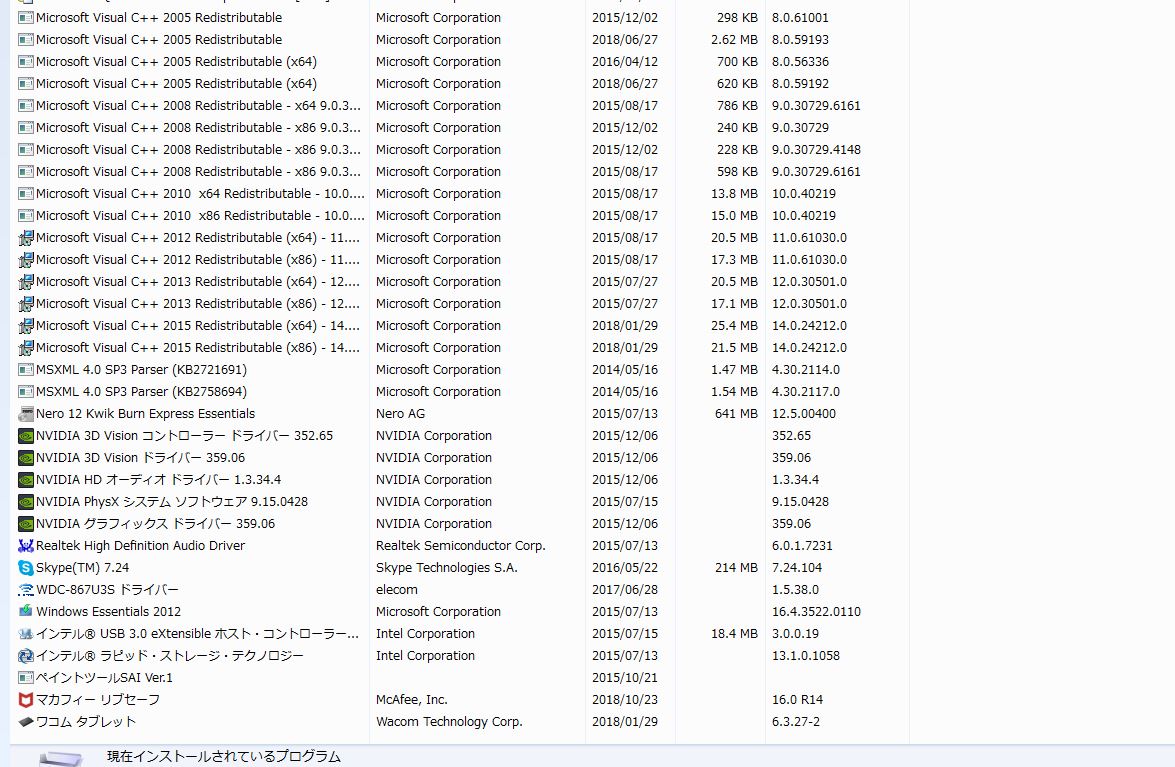Click the NVIDIA グラフィックス ドライバー icon
This screenshot has width=1175, height=767.
tap(25, 524)
